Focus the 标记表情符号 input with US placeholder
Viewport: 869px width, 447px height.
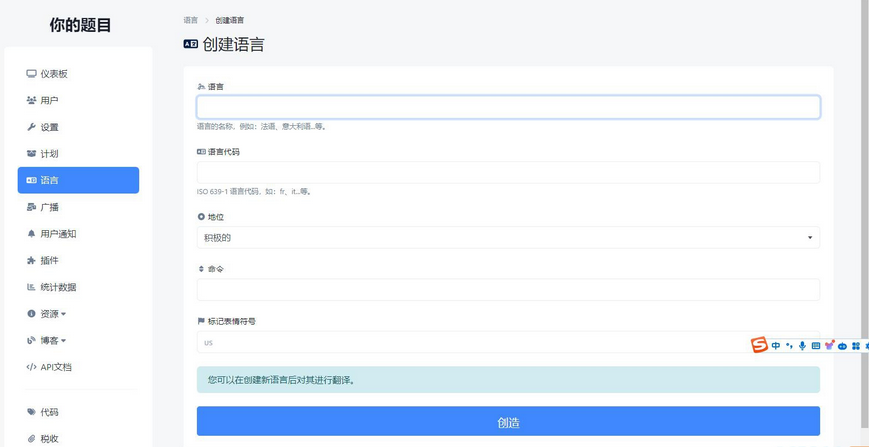[508, 342]
